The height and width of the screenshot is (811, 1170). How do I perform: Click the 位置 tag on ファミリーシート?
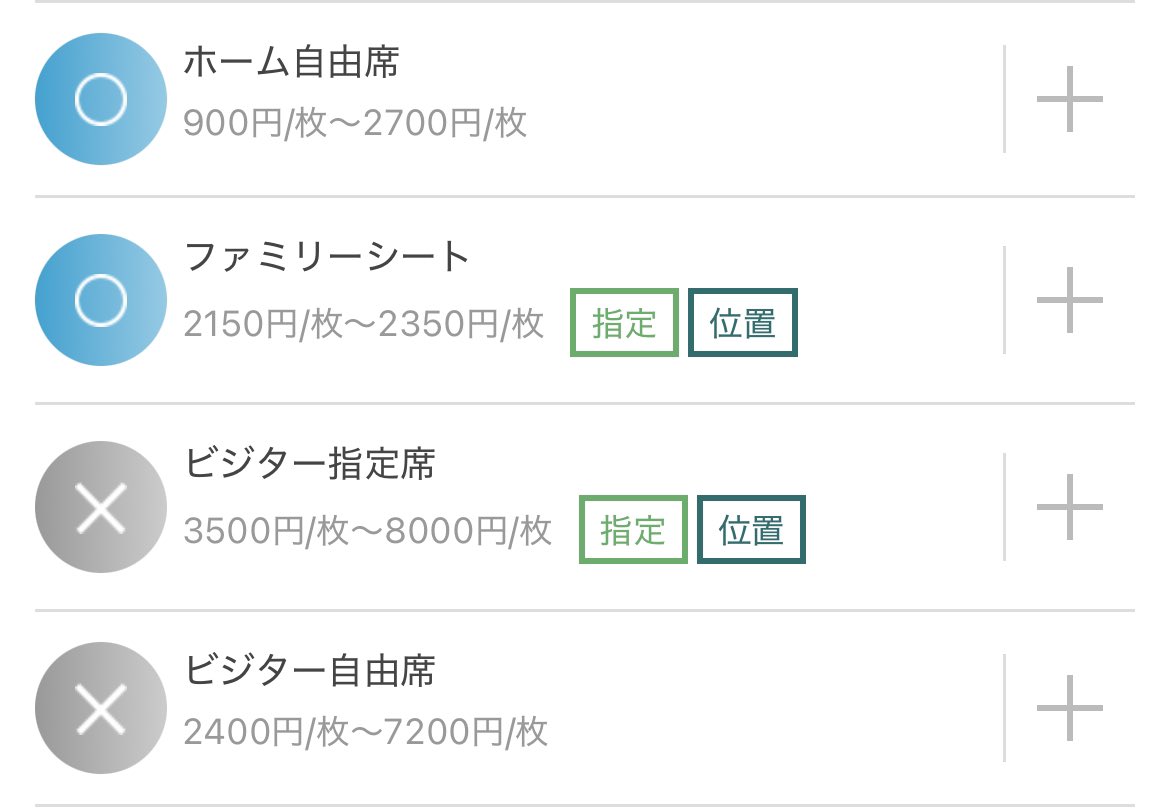(x=743, y=322)
